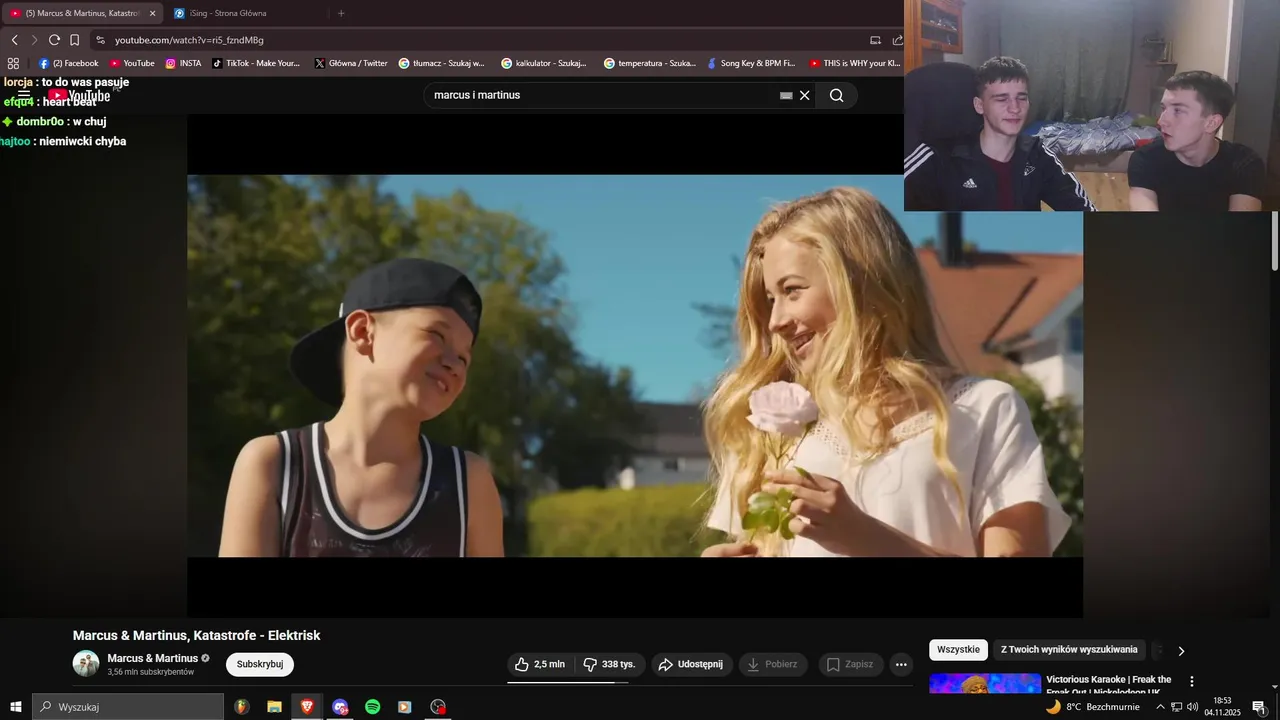Go back to the previous page
Image resolution: width=1280 pixels, height=720 pixels.
click(x=14, y=40)
